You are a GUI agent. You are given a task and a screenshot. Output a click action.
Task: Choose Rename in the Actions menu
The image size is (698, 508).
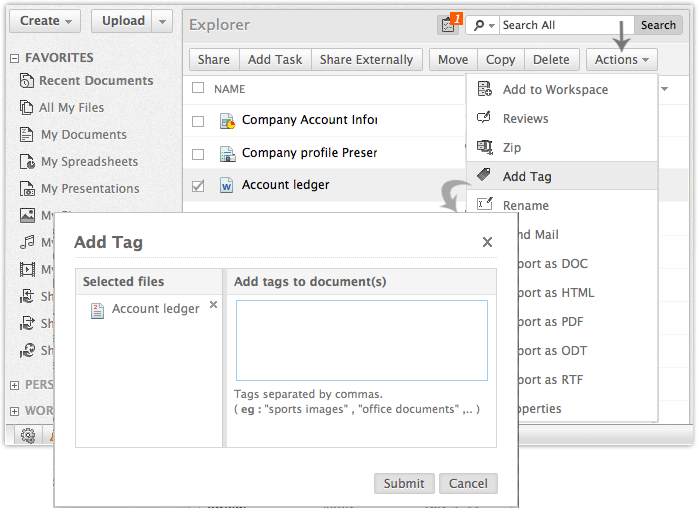[525, 205]
